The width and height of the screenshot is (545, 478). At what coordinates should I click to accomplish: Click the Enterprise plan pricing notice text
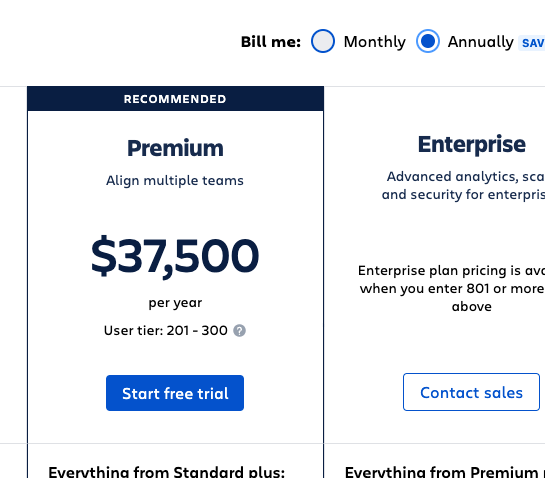point(452,289)
